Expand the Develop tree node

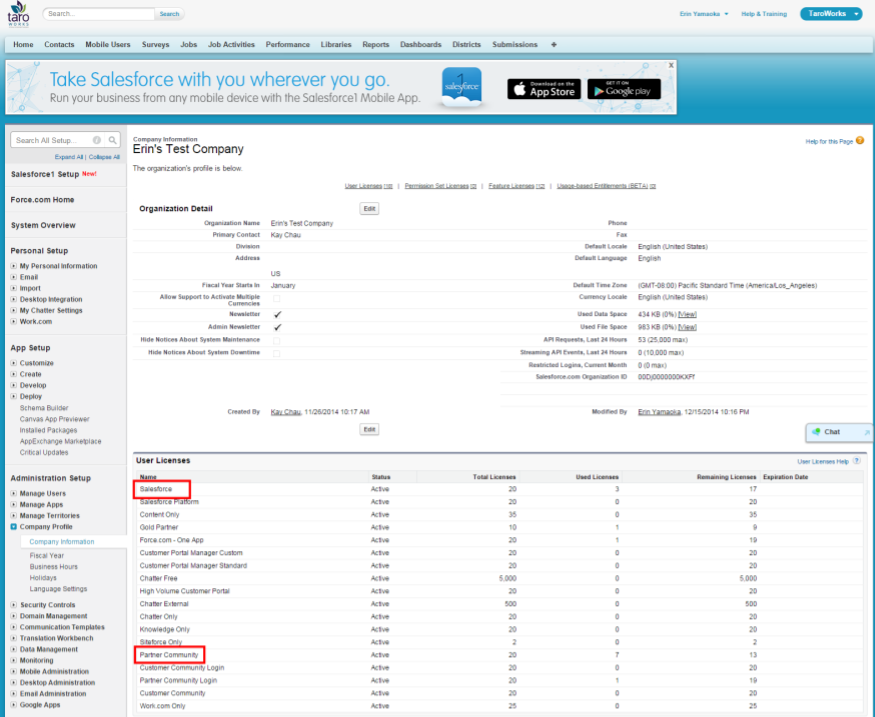tap(13, 386)
